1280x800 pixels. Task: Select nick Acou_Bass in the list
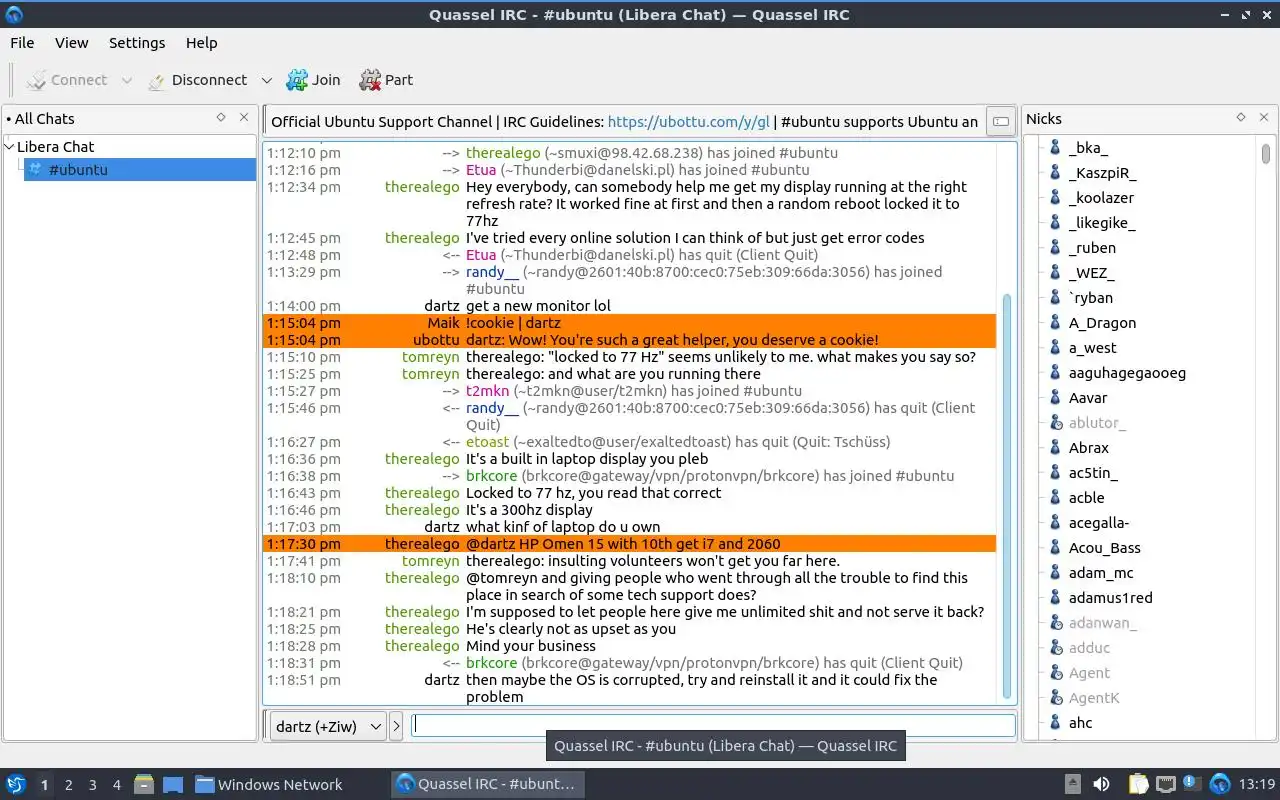coord(1104,548)
